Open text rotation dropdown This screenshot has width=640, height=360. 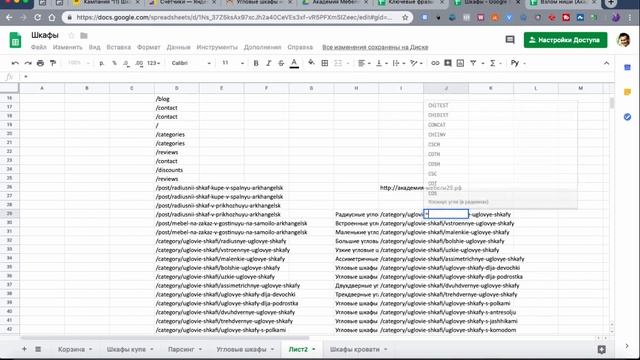point(416,63)
